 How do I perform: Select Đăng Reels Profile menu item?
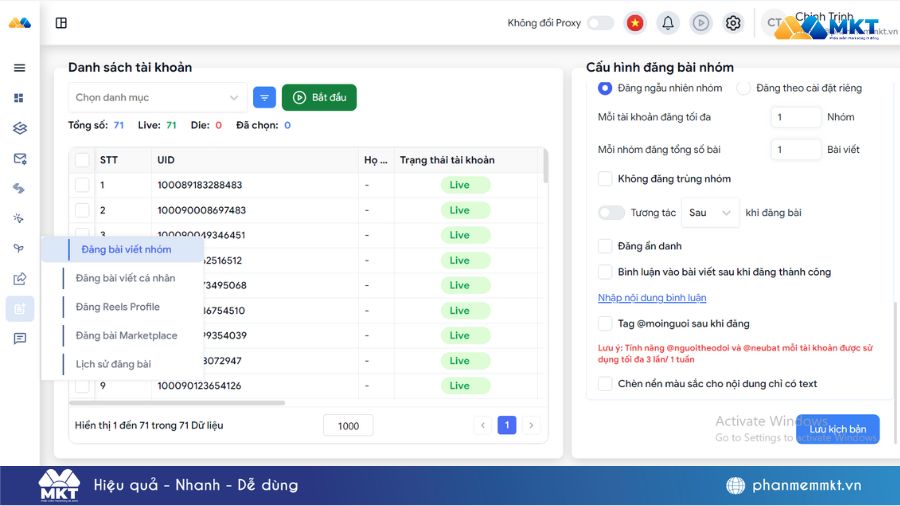tap(118, 307)
